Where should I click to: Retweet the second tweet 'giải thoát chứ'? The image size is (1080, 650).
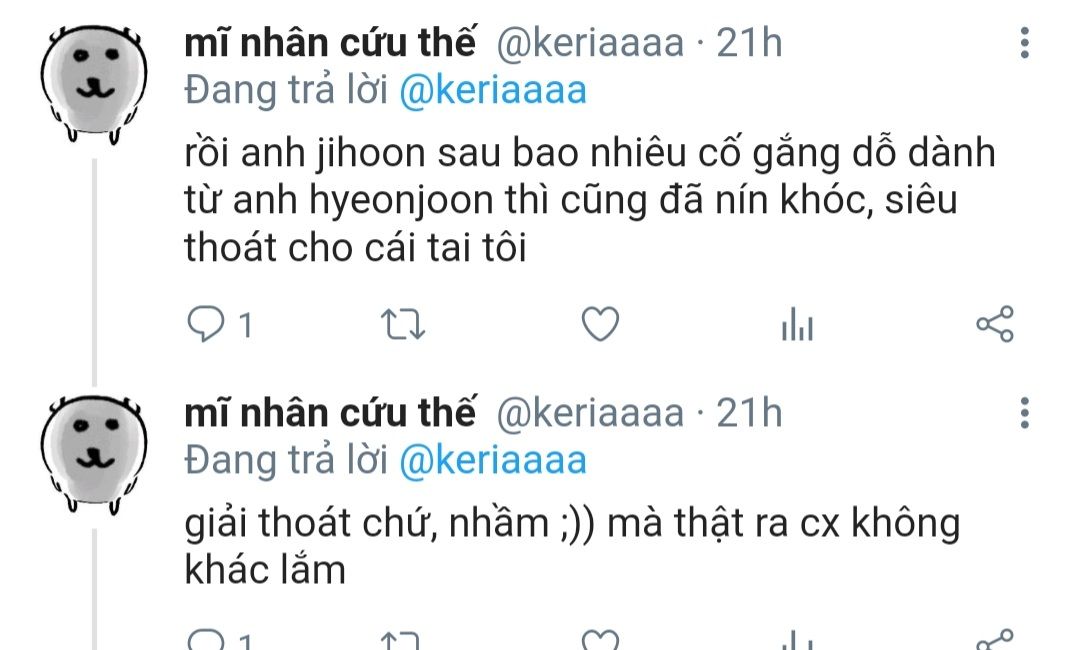point(404,640)
